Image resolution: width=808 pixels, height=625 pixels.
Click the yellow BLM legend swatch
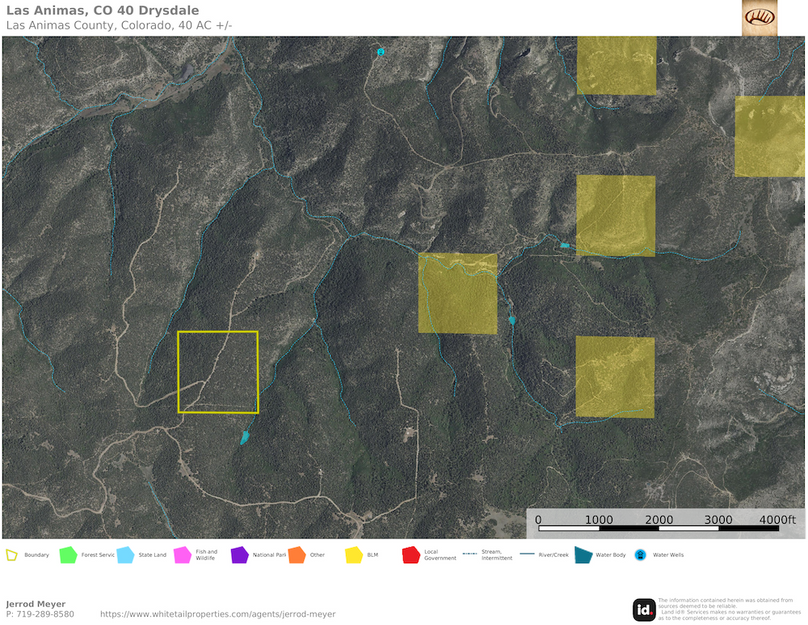[x=354, y=555]
